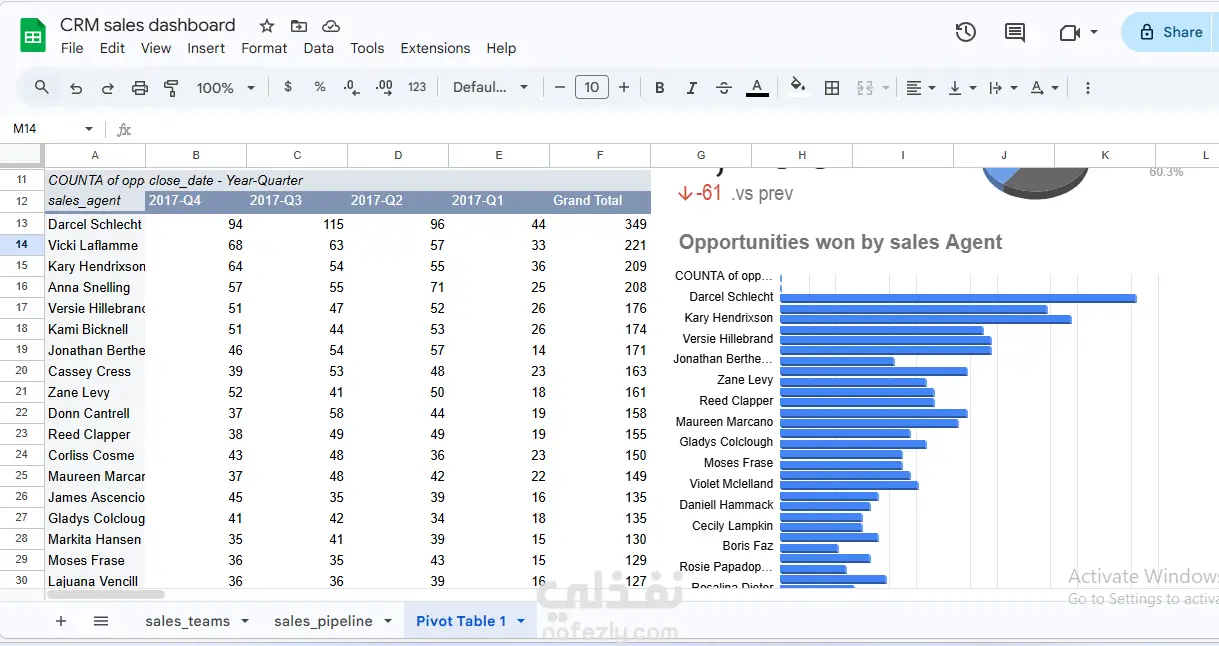This screenshot has width=1219, height=646.
Task: Toggle strikethrough formatting
Action: click(x=724, y=88)
